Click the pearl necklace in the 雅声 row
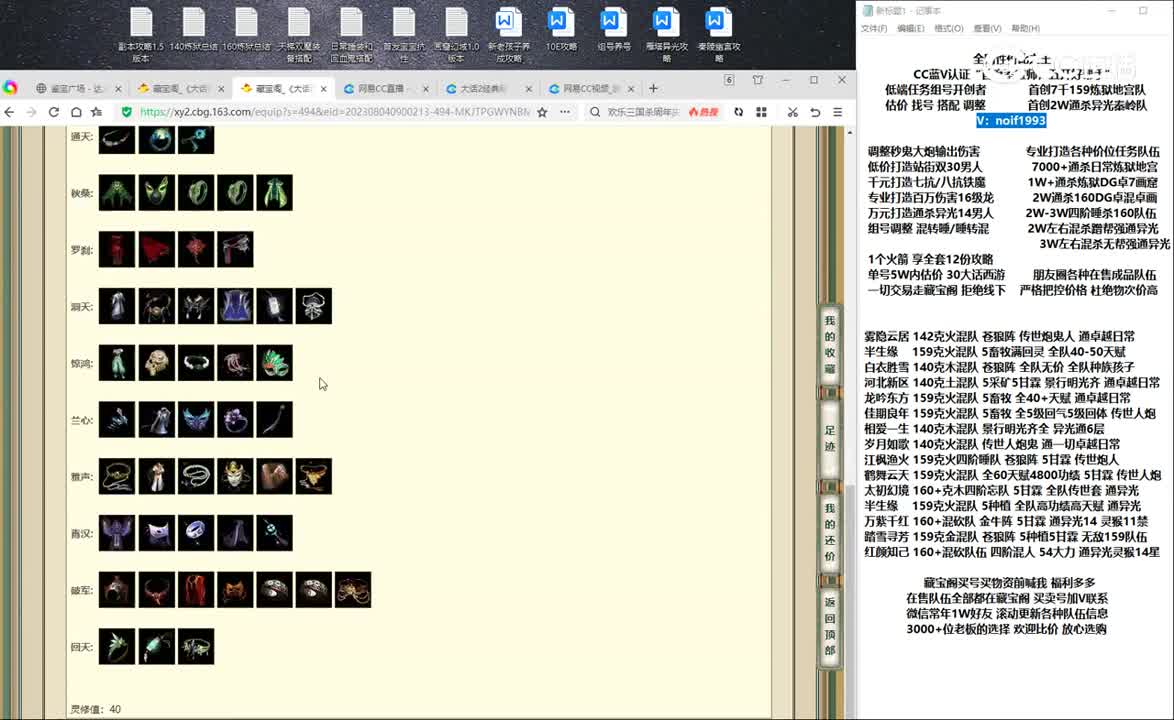Viewport: 1174px width, 720px height. (195, 476)
